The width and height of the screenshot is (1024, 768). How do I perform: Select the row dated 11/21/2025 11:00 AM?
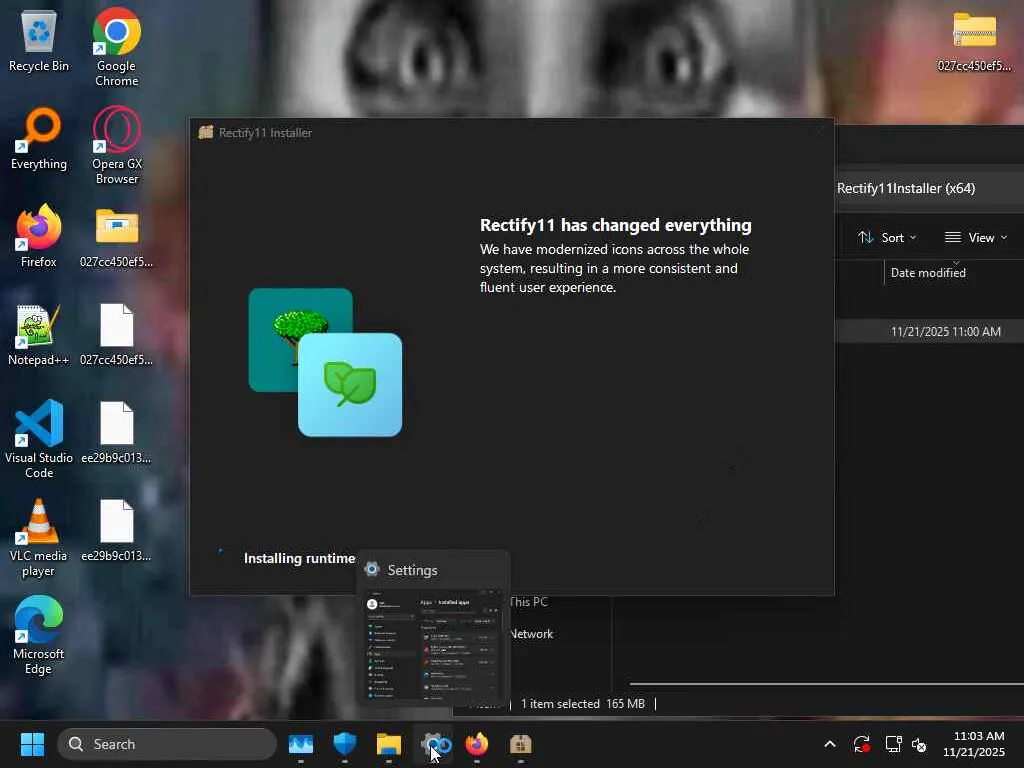(x=929, y=332)
